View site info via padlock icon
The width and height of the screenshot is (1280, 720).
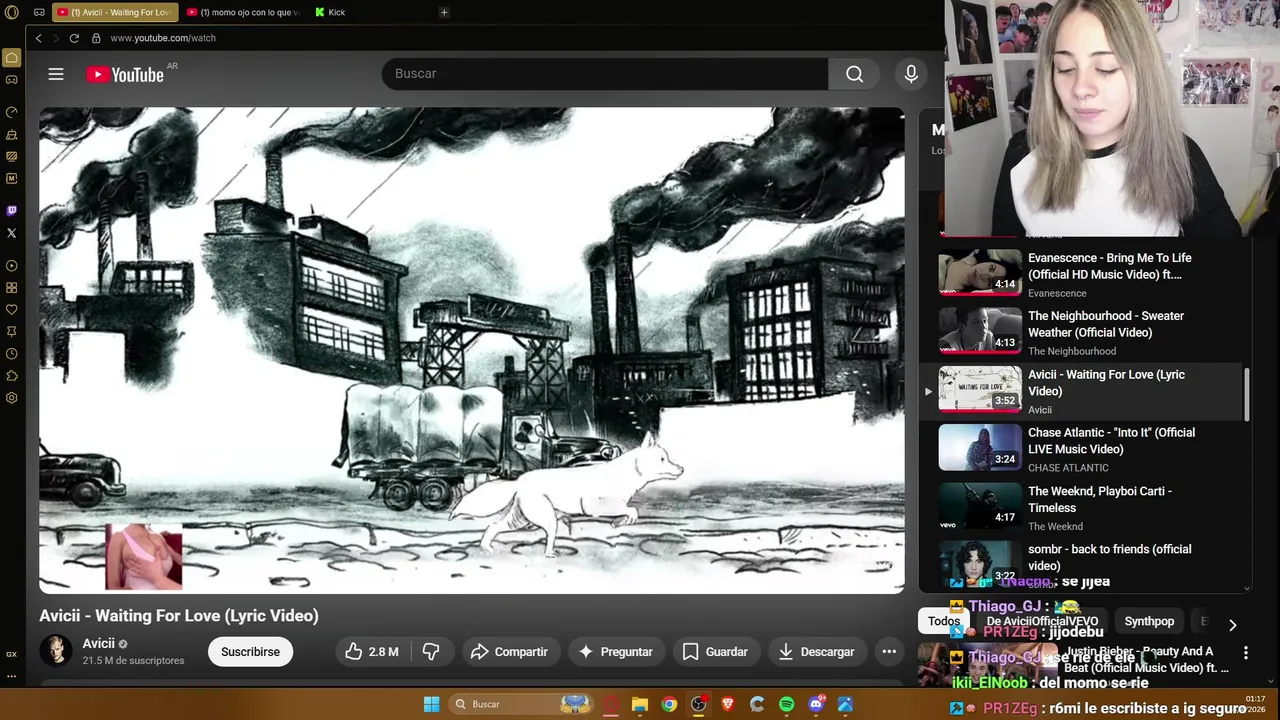(x=96, y=38)
